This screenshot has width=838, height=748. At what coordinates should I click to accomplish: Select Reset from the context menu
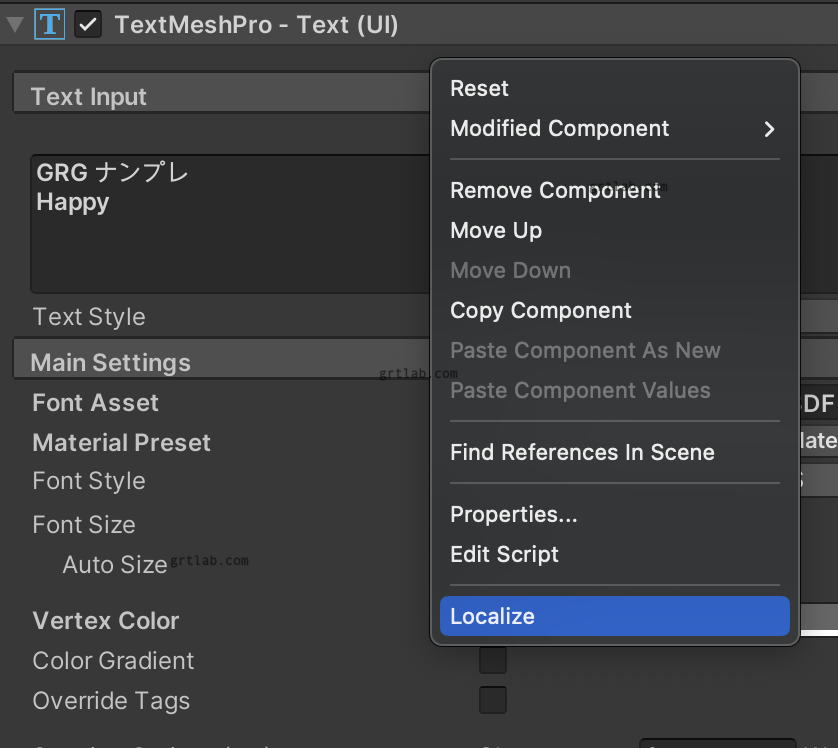(480, 88)
